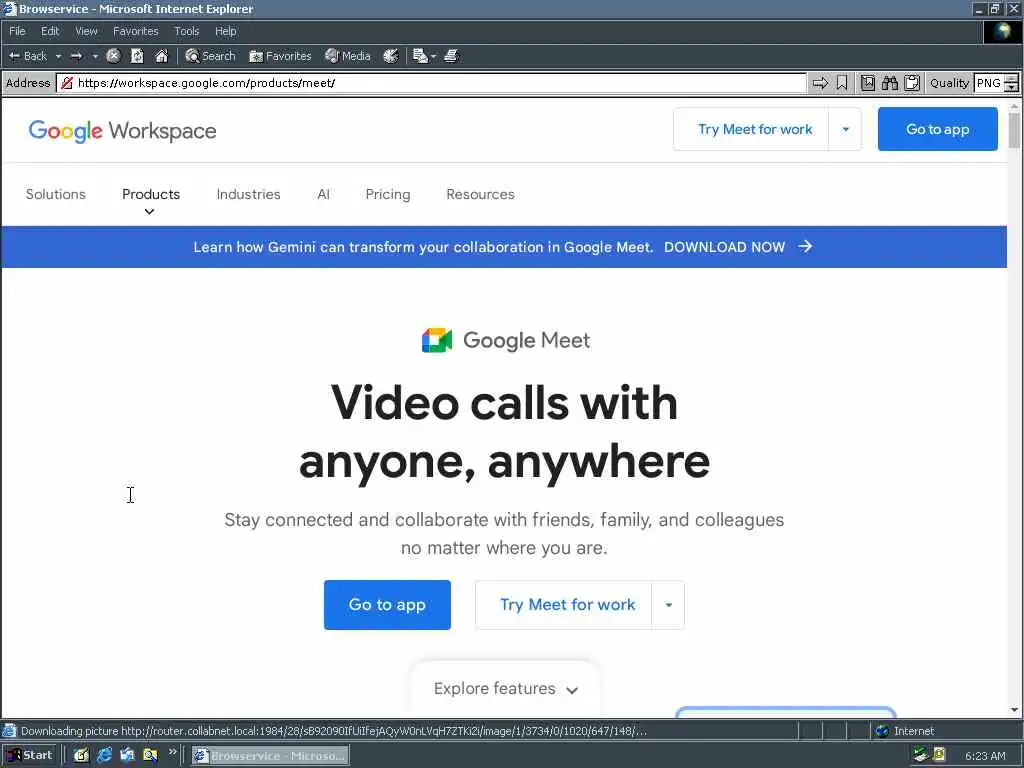Click the header Go to app button
Image resolution: width=1024 pixels, height=768 pixels.
pos(937,129)
